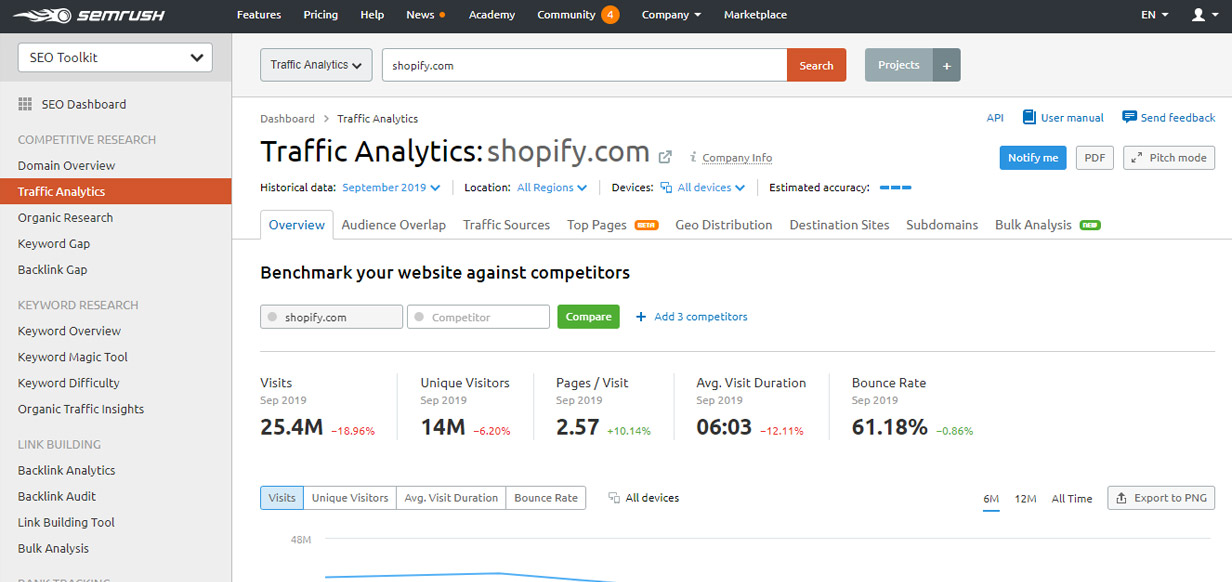Open Help in top navigation

[372, 15]
